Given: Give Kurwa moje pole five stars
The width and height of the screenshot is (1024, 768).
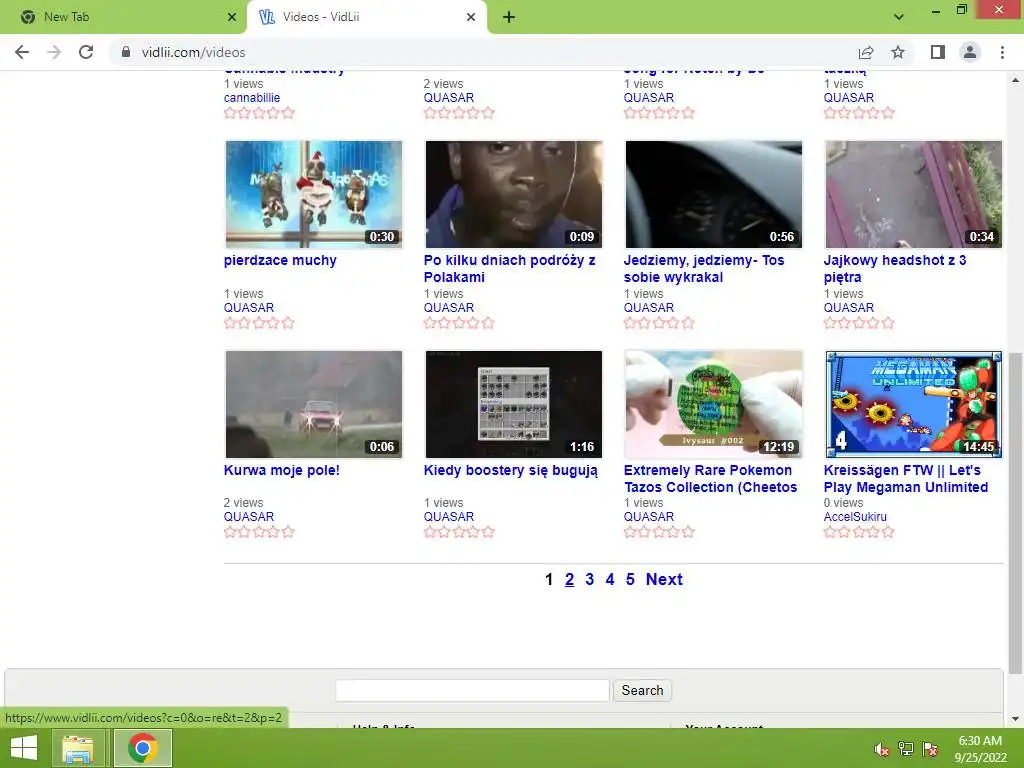Looking at the screenshot, I should [x=288, y=532].
